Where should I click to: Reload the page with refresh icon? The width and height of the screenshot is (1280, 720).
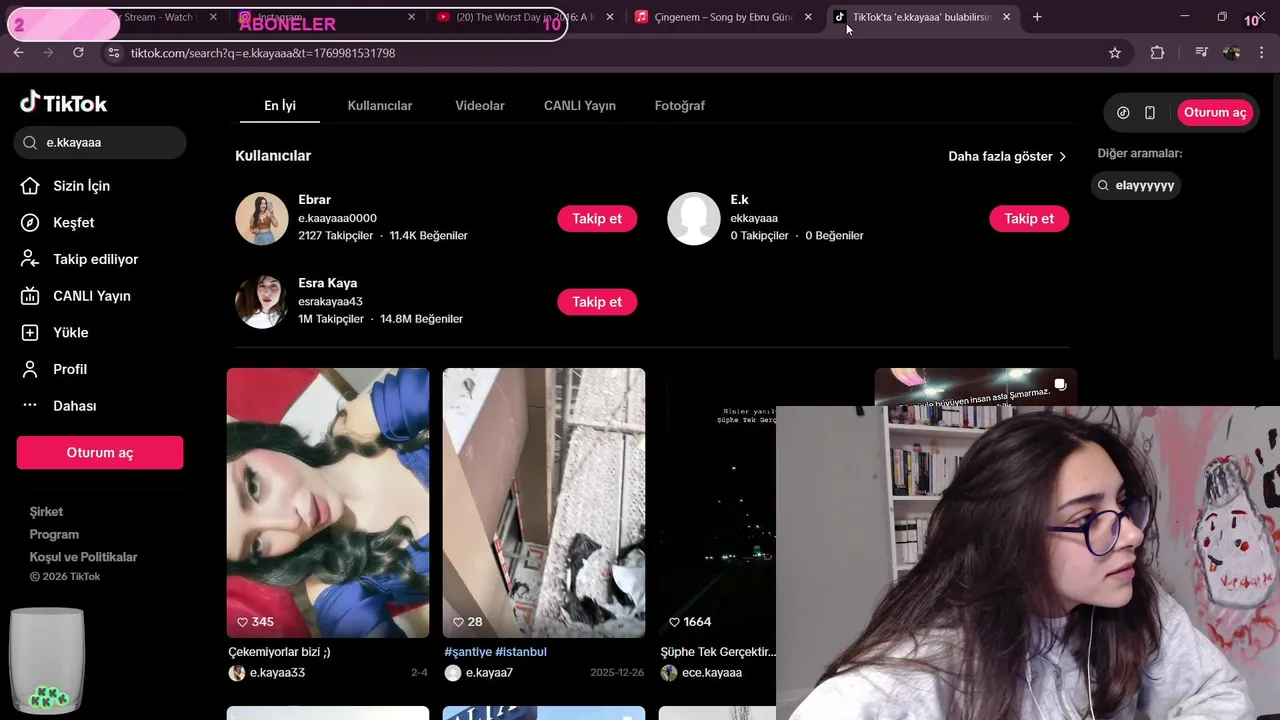point(78,53)
